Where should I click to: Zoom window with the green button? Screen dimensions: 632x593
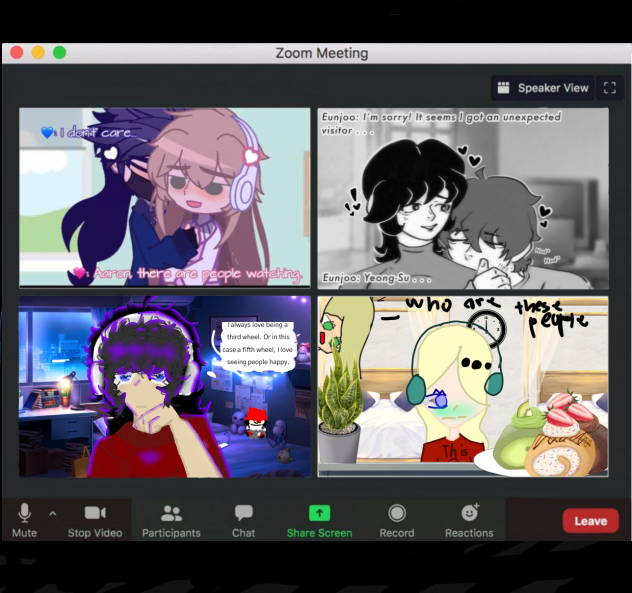60,52
